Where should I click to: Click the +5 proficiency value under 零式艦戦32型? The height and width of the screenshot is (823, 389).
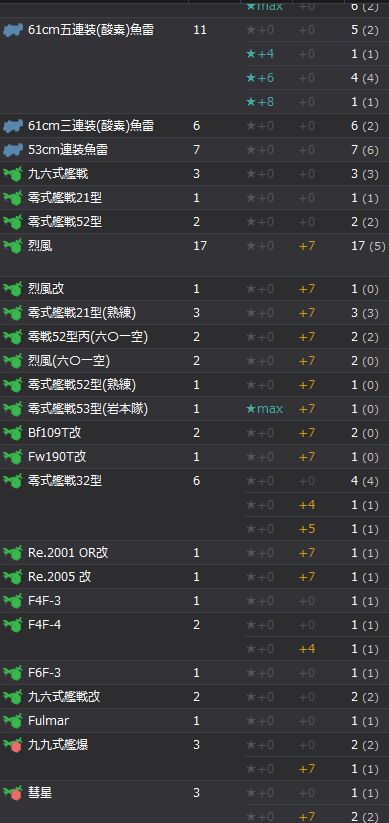(x=307, y=529)
